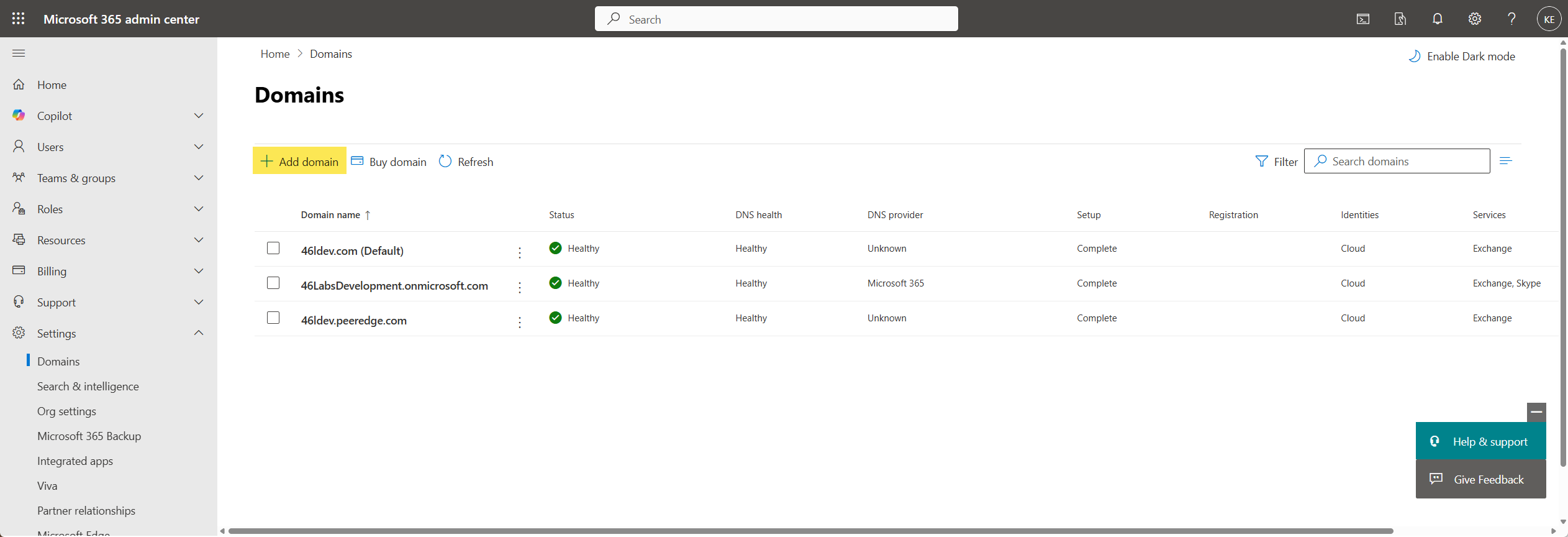Image resolution: width=1568 pixels, height=537 pixels.
Task: Enable Dark mode
Action: 1462,56
